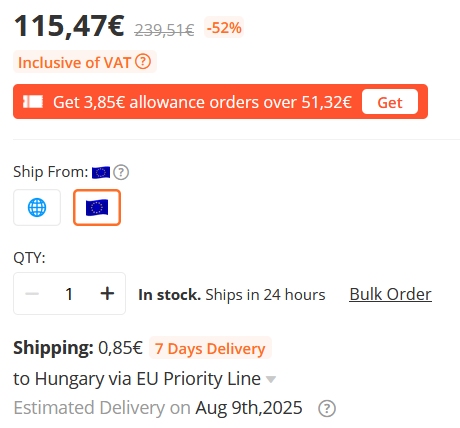This screenshot has width=460, height=428.
Task: Select the global warehouse globe option
Action: pyautogui.click(x=37, y=207)
